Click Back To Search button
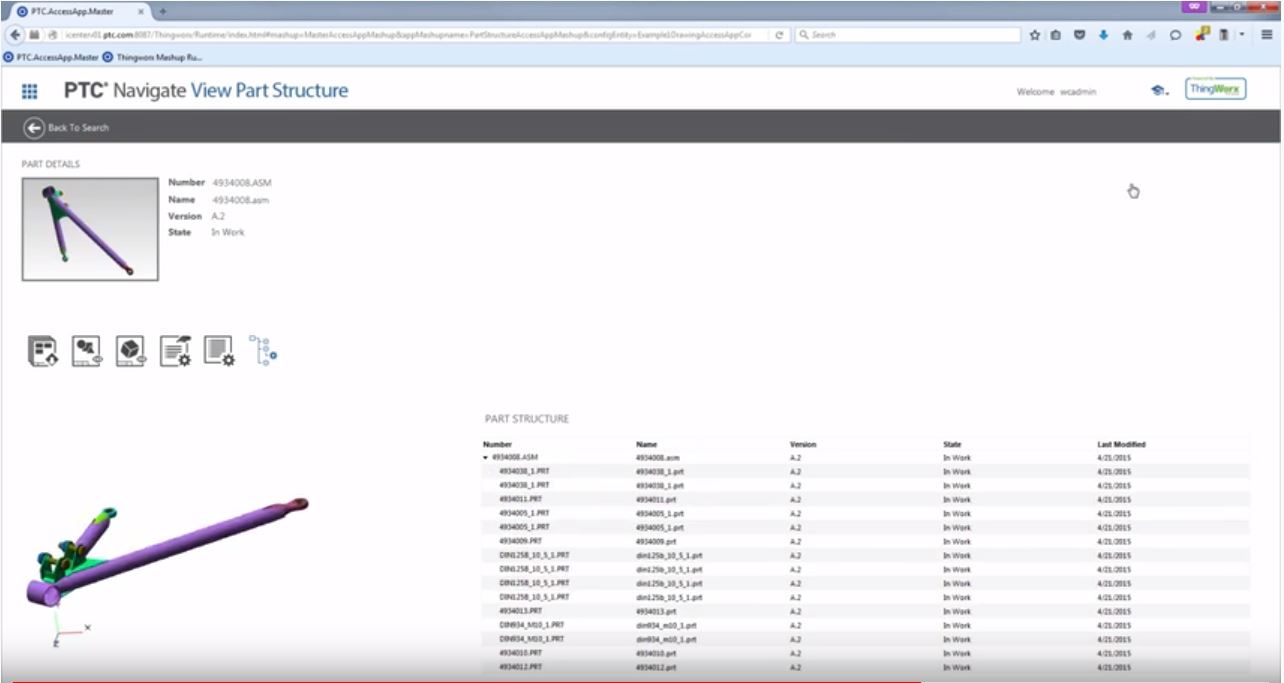 point(67,128)
